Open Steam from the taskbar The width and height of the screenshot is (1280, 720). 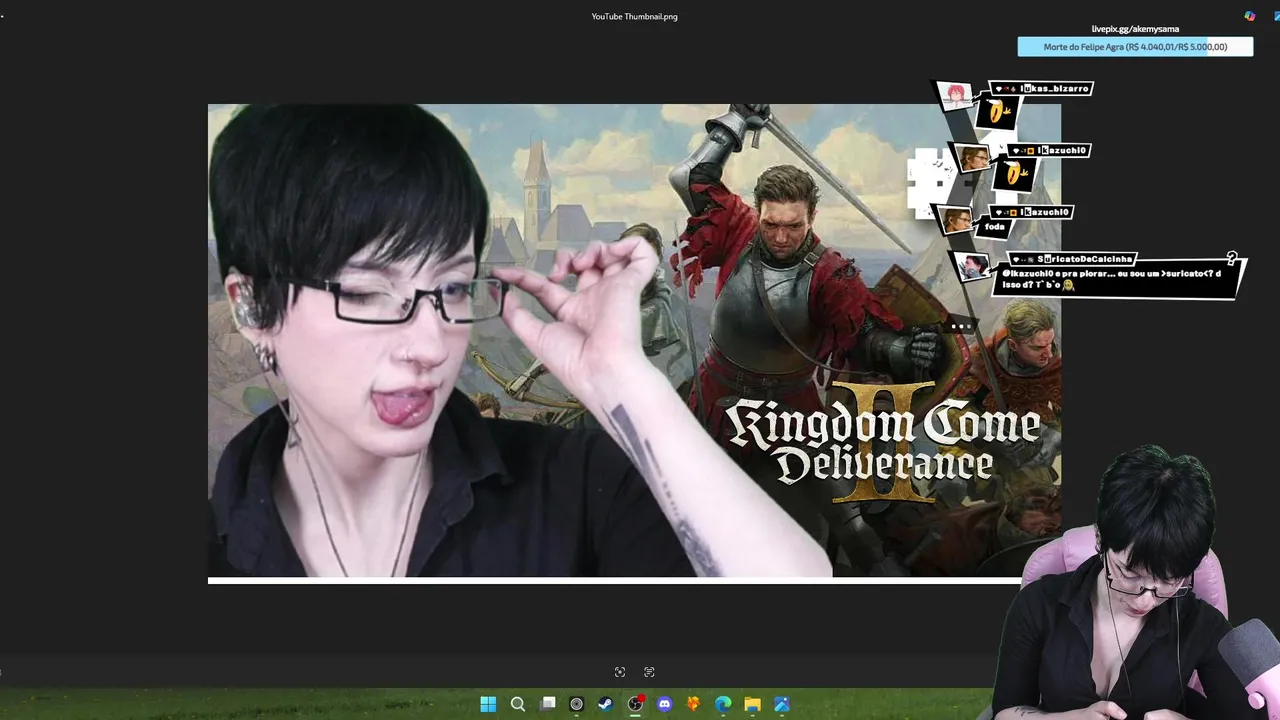pyautogui.click(x=605, y=704)
